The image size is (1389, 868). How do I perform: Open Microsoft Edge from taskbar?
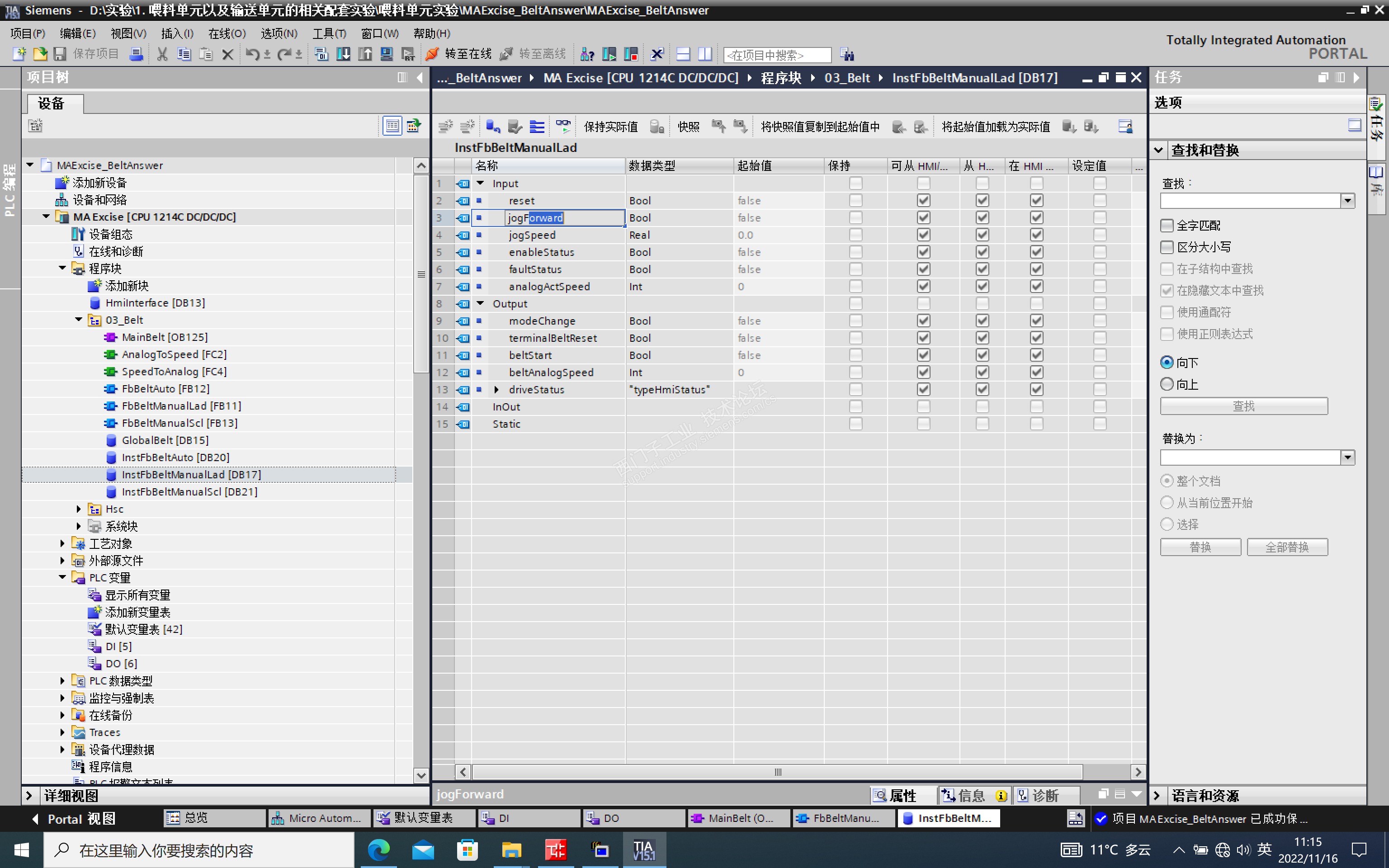click(378, 849)
